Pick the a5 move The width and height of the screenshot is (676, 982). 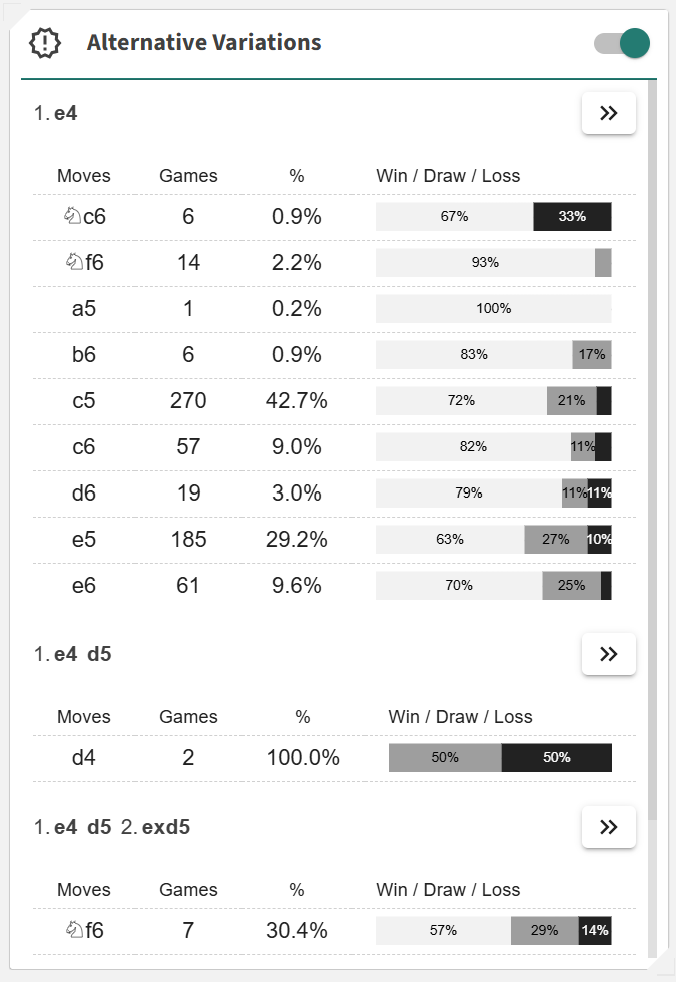(x=84, y=308)
